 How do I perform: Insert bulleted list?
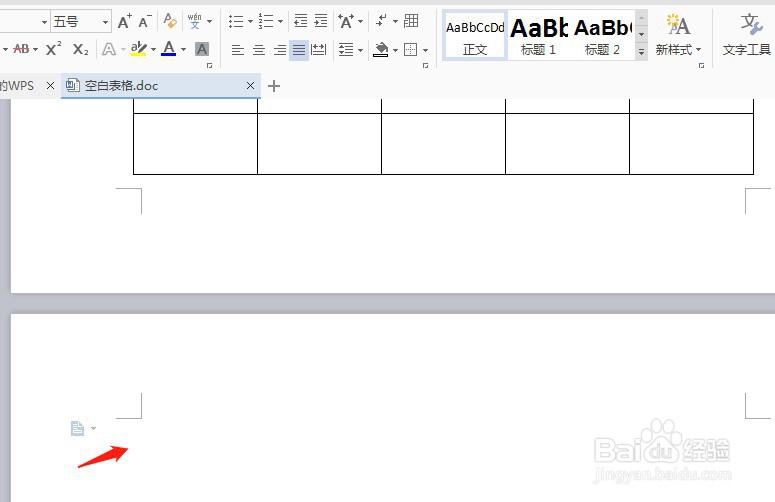pyautogui.click(x=236, y=21)
